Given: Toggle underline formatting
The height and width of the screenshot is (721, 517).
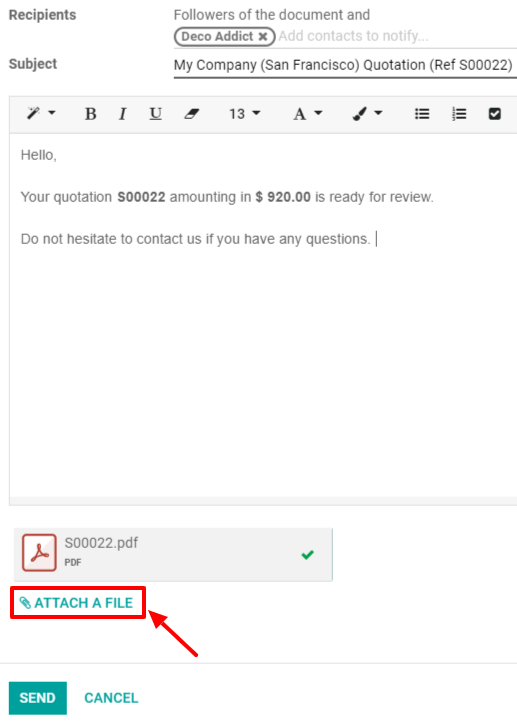Looking at the screenshot, I should pos(155,114).
